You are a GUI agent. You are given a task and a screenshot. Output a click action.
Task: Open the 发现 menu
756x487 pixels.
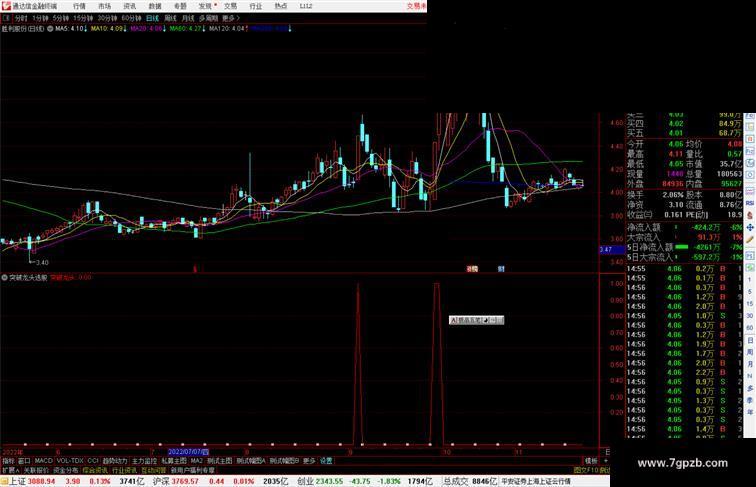205,6
